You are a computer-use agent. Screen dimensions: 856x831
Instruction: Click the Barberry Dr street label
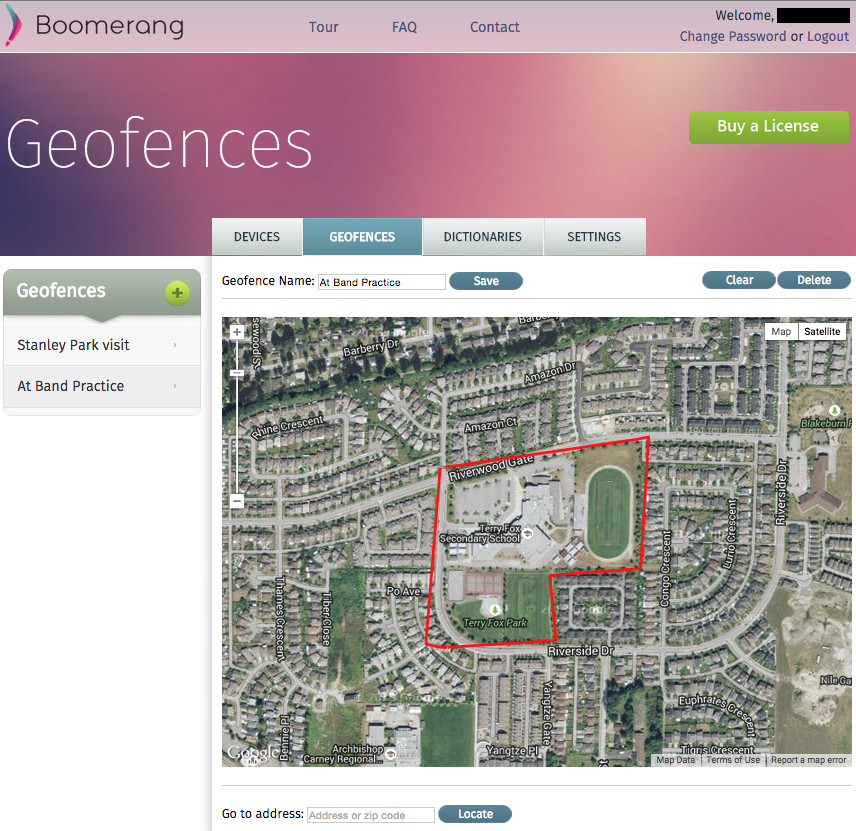pos(371,348)
